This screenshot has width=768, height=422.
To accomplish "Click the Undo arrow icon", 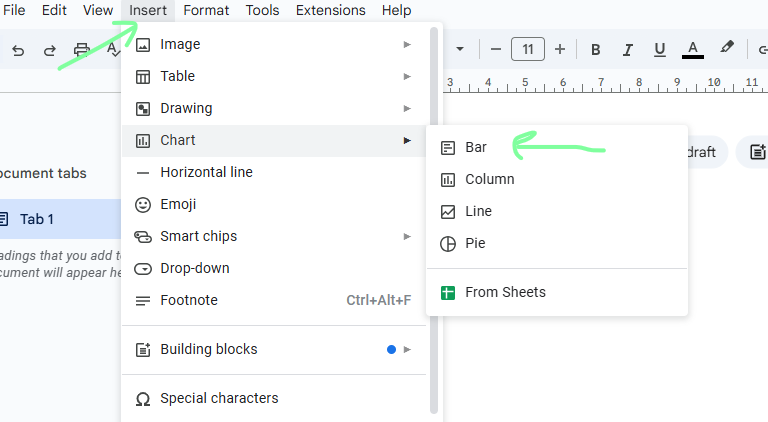I will click(18, 50).
